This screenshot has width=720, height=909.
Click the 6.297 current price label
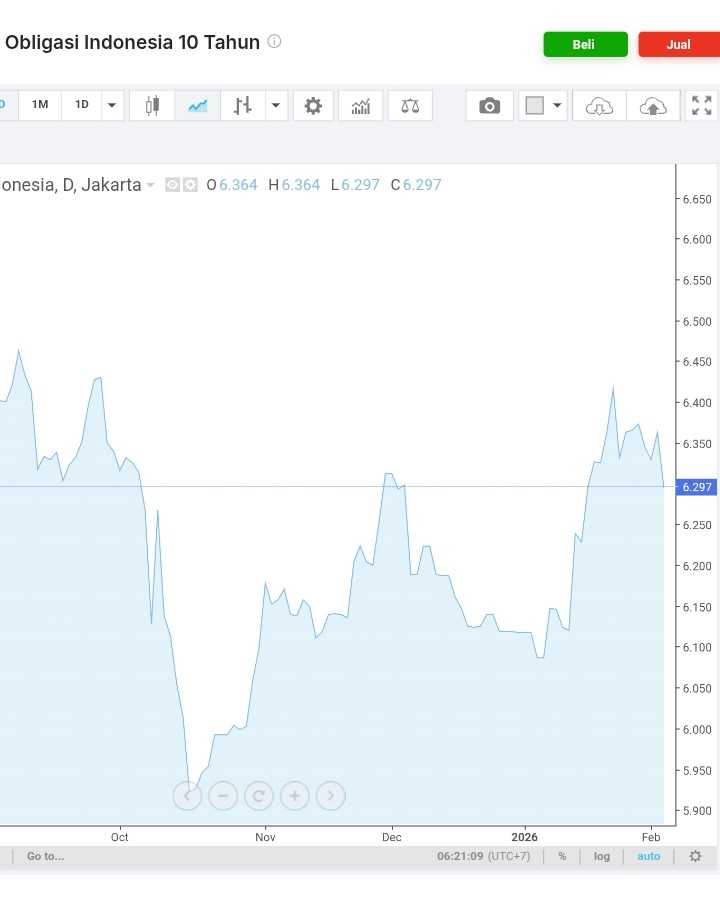click(x=697, y=487)
